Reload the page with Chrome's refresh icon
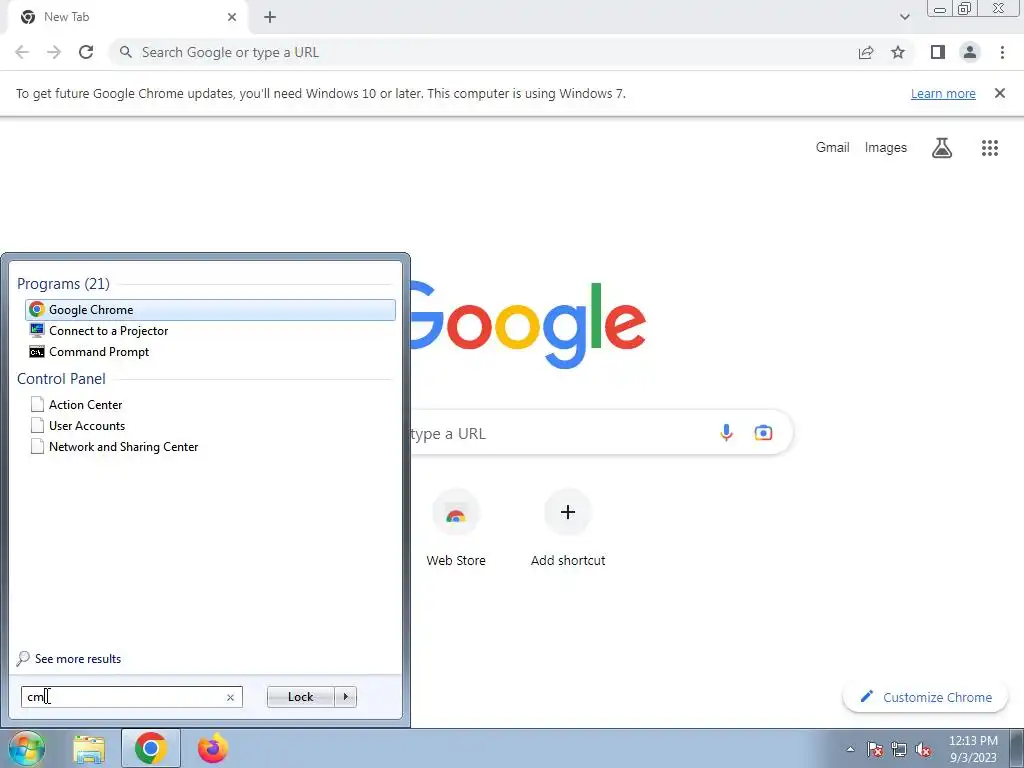Image resolution: width=1024 pixels, height=768 pixels. click(x=86, y=52)
